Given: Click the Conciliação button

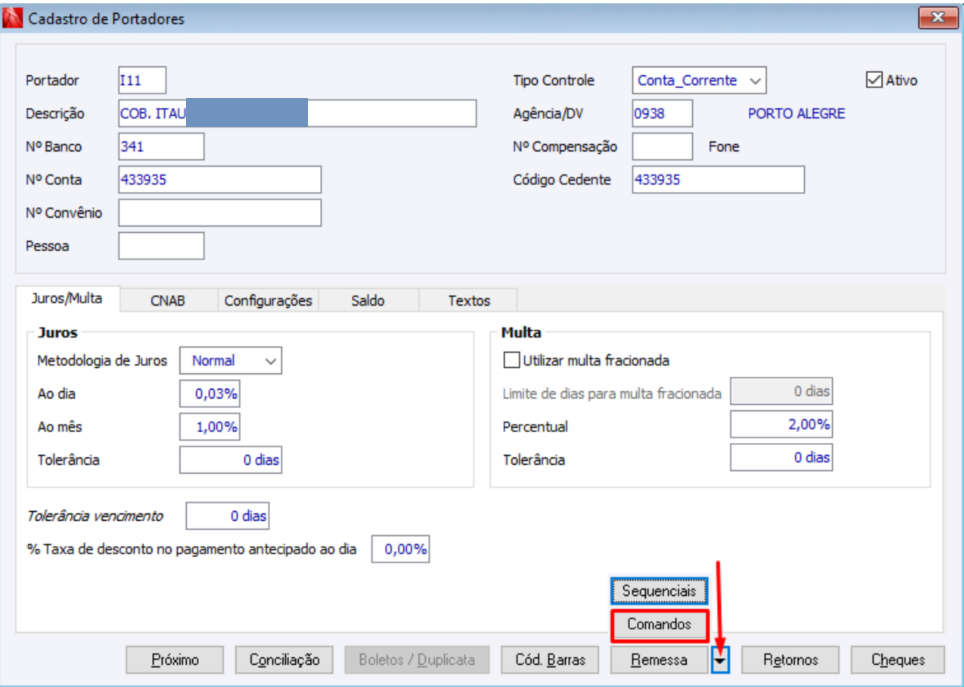Looking at the screenshot, I should (x=284, y=660).
